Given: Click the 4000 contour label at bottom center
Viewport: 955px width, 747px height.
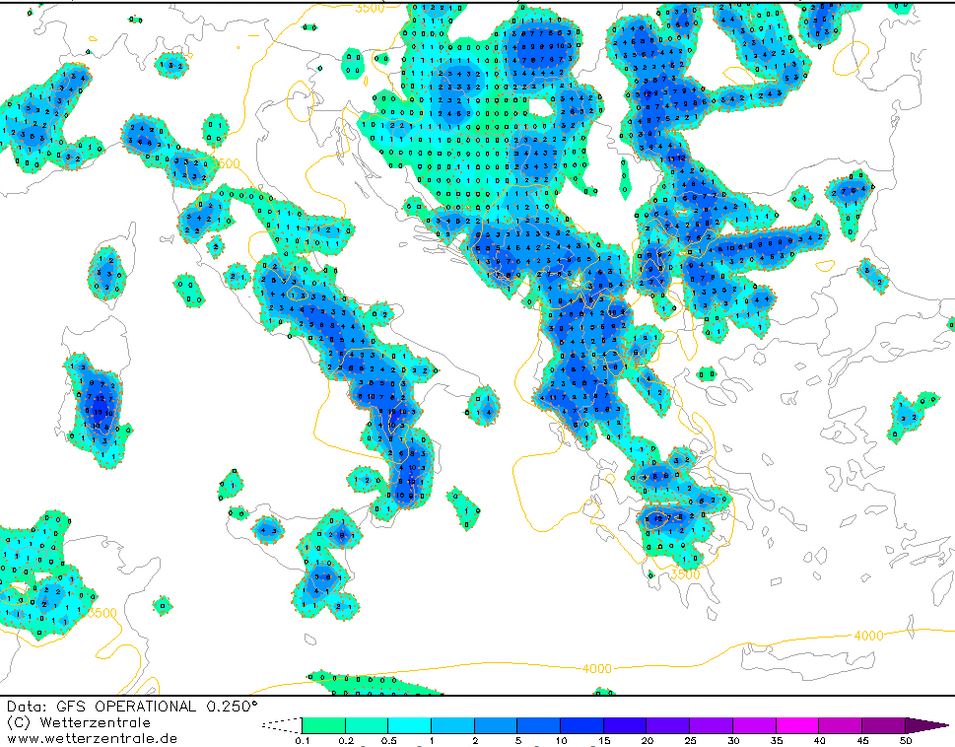Looking at the screenshot, I should click(596, 668).
